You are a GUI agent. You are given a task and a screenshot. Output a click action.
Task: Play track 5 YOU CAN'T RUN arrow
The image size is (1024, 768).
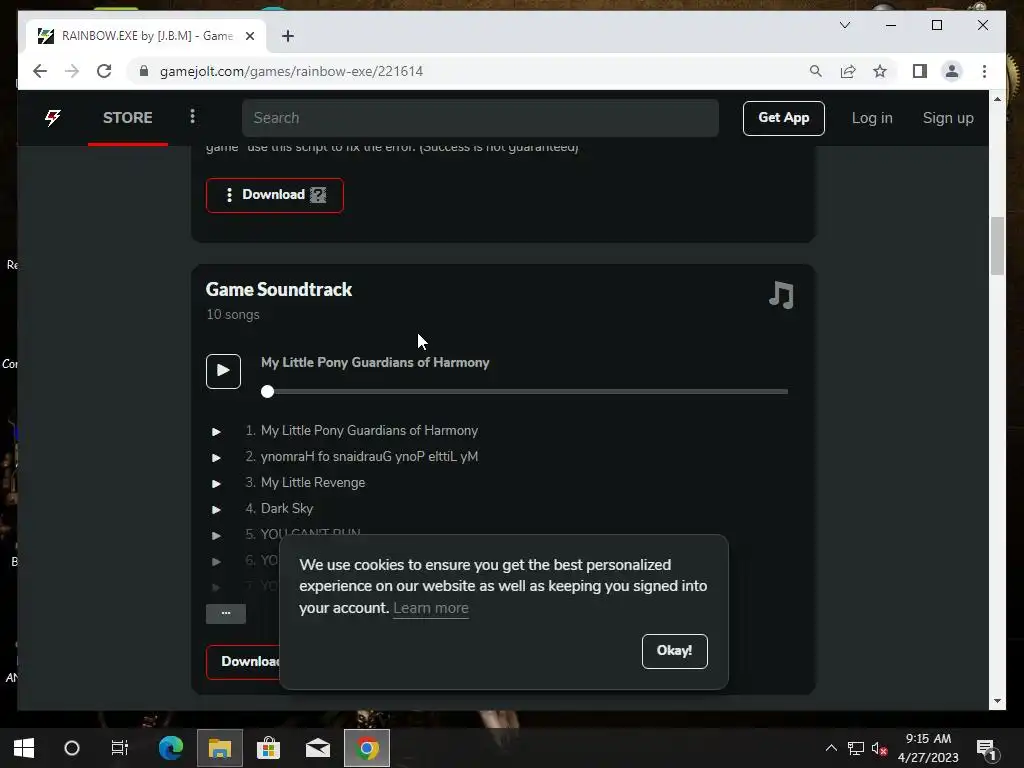216,536
